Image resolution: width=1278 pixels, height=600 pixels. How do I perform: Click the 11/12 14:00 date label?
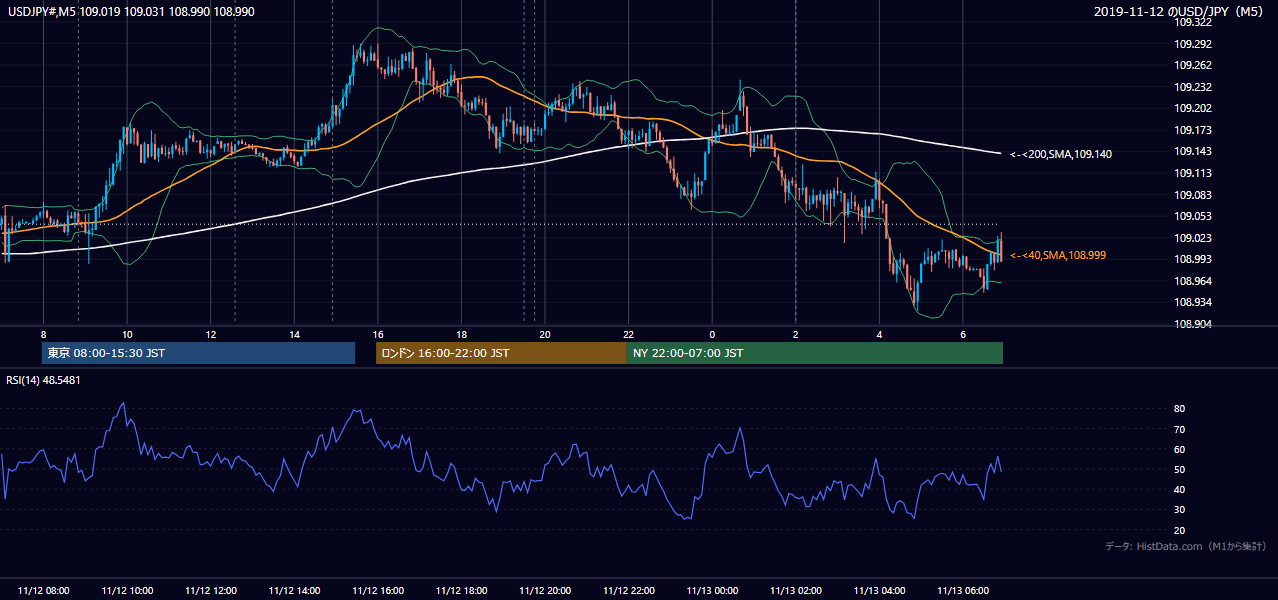click(294, 591)
